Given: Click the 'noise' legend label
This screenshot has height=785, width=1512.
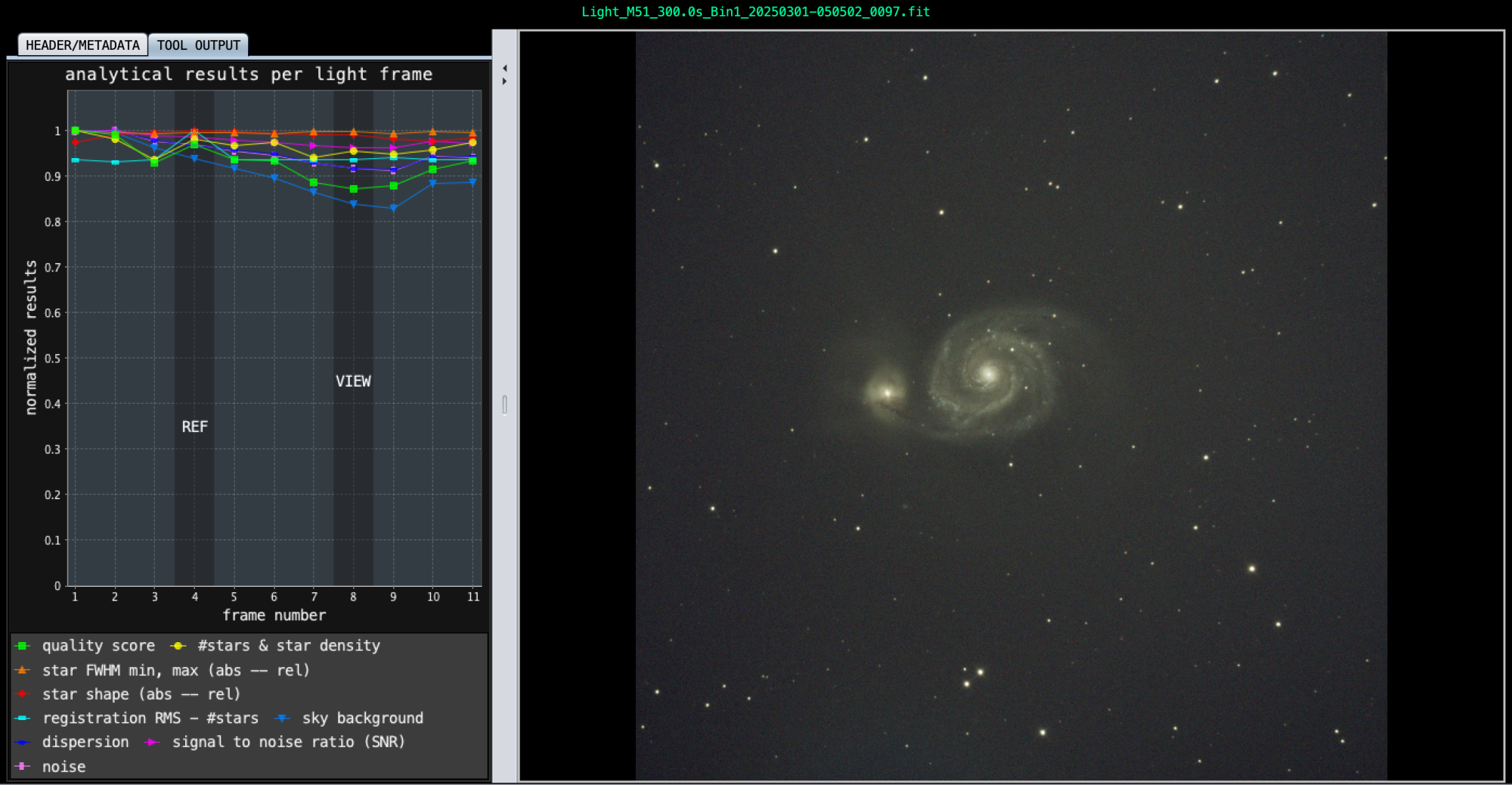Looking at the screenshot, I should (64, 767).
